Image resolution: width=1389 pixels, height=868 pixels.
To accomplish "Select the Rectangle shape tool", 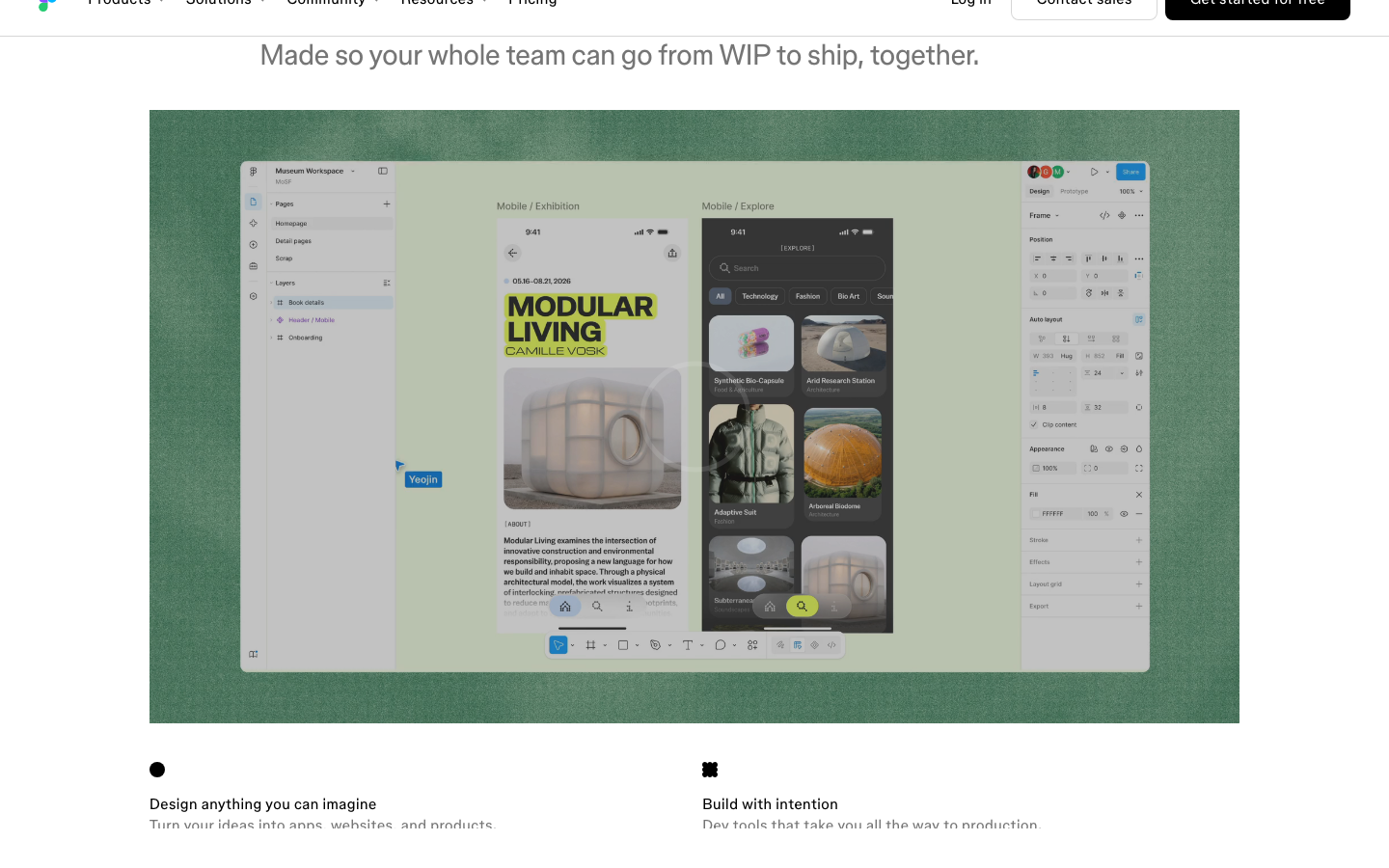I will pyautogui.click(x=623, y=645).
